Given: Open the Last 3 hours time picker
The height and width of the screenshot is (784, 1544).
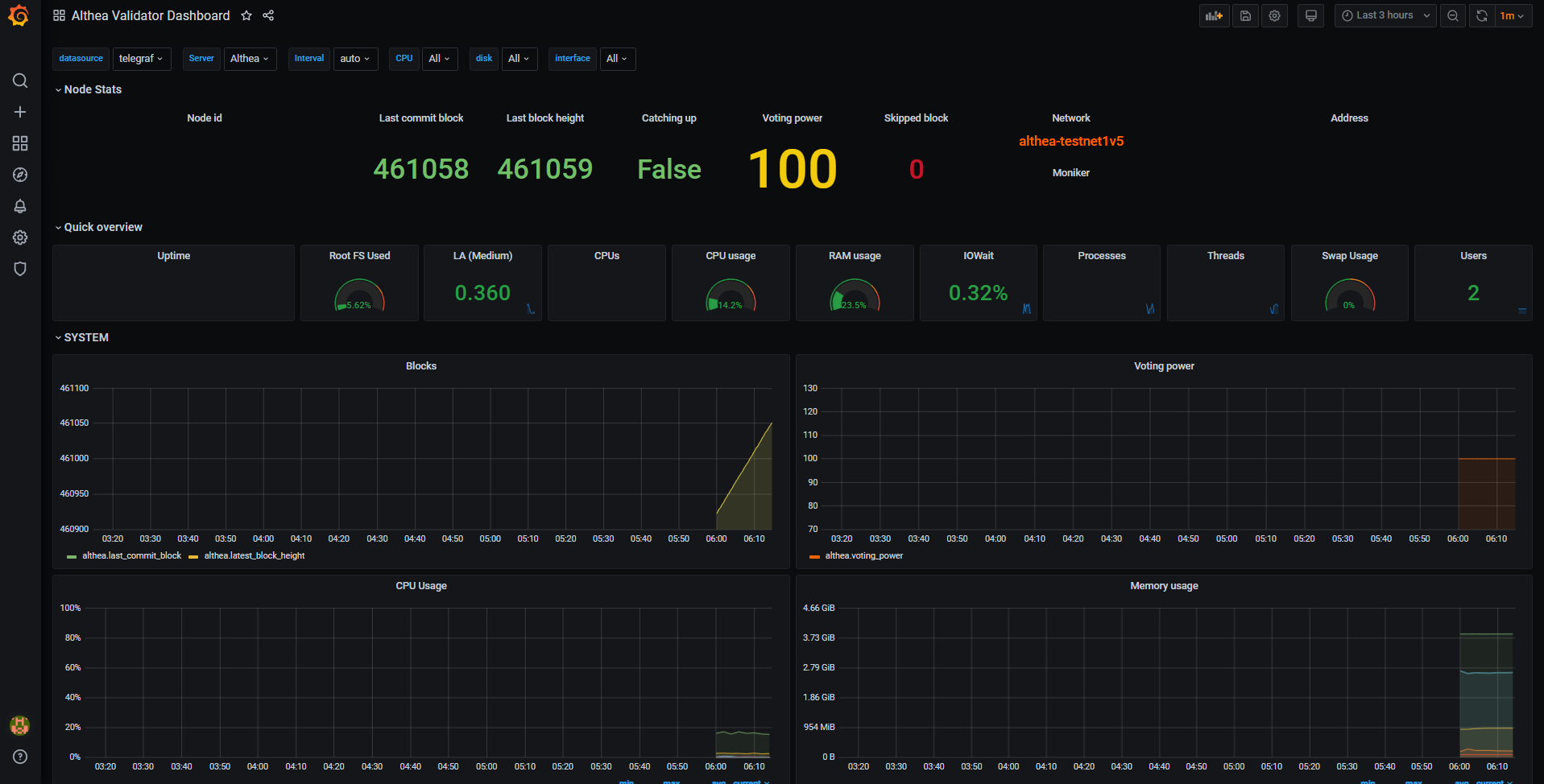Looking at the screenshot, I should 1385,15.
